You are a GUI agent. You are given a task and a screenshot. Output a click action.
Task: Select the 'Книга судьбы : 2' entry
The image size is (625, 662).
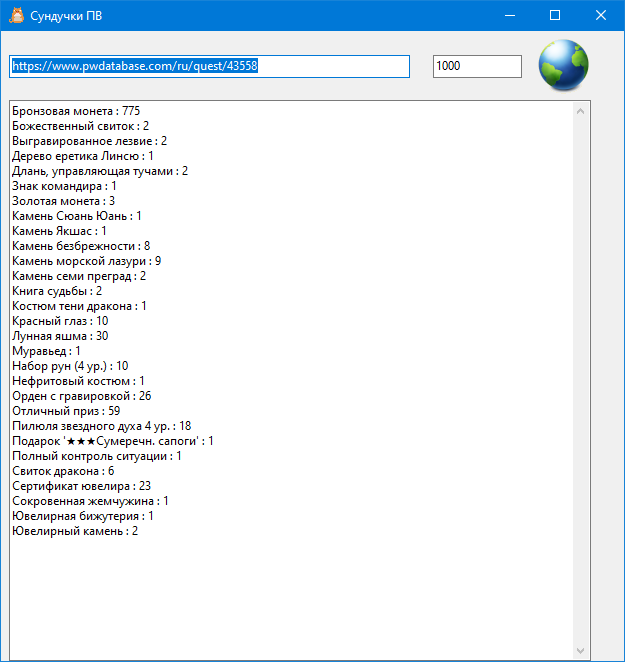pyautogui.click(x=57, y=291)
